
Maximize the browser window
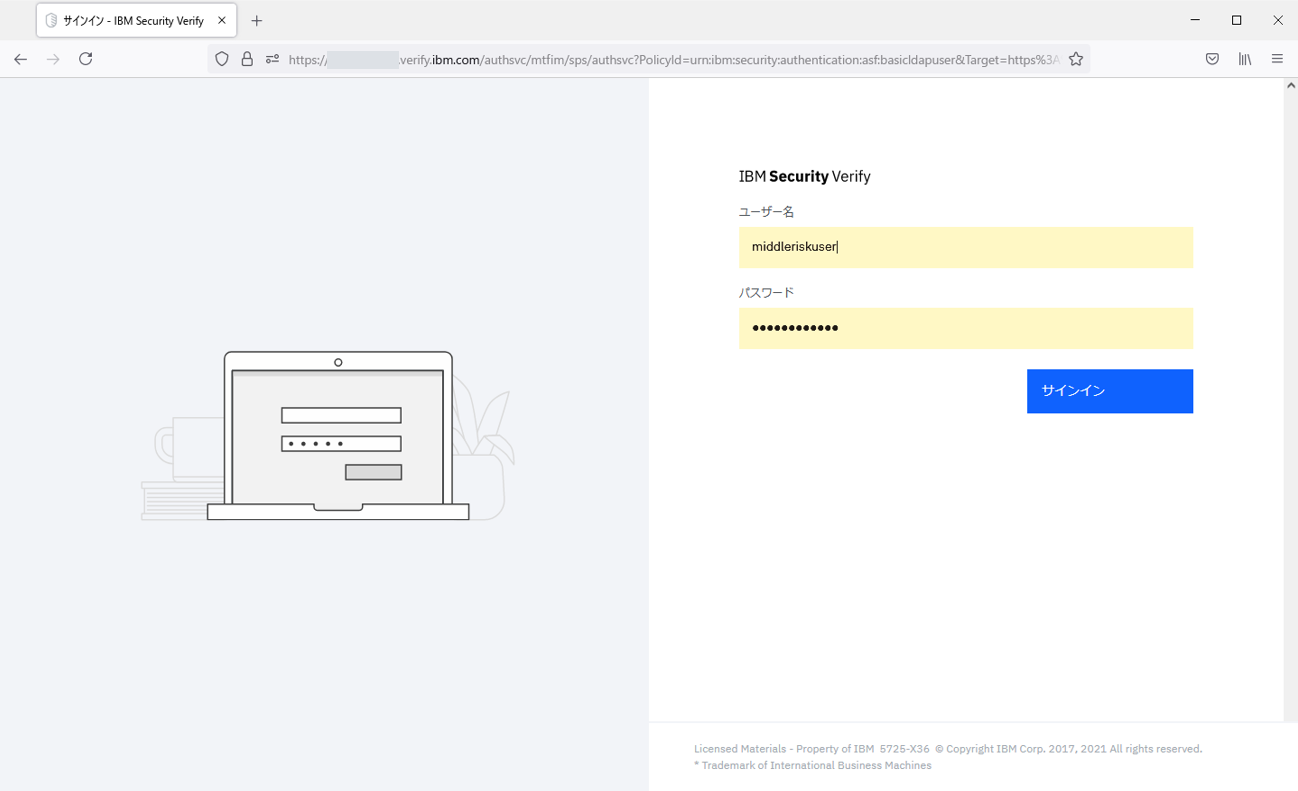point(1237,20)
